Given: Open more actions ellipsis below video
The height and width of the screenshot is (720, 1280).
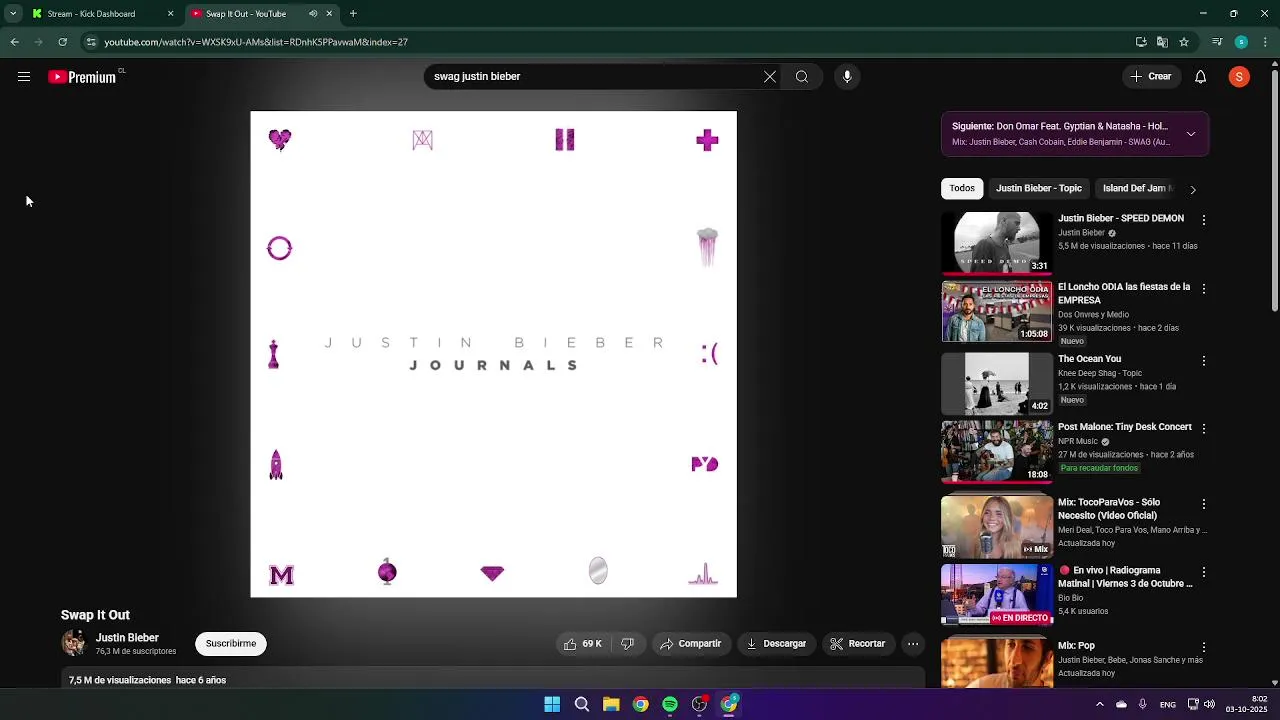Looking at the screenshot, I should [913, 644].
